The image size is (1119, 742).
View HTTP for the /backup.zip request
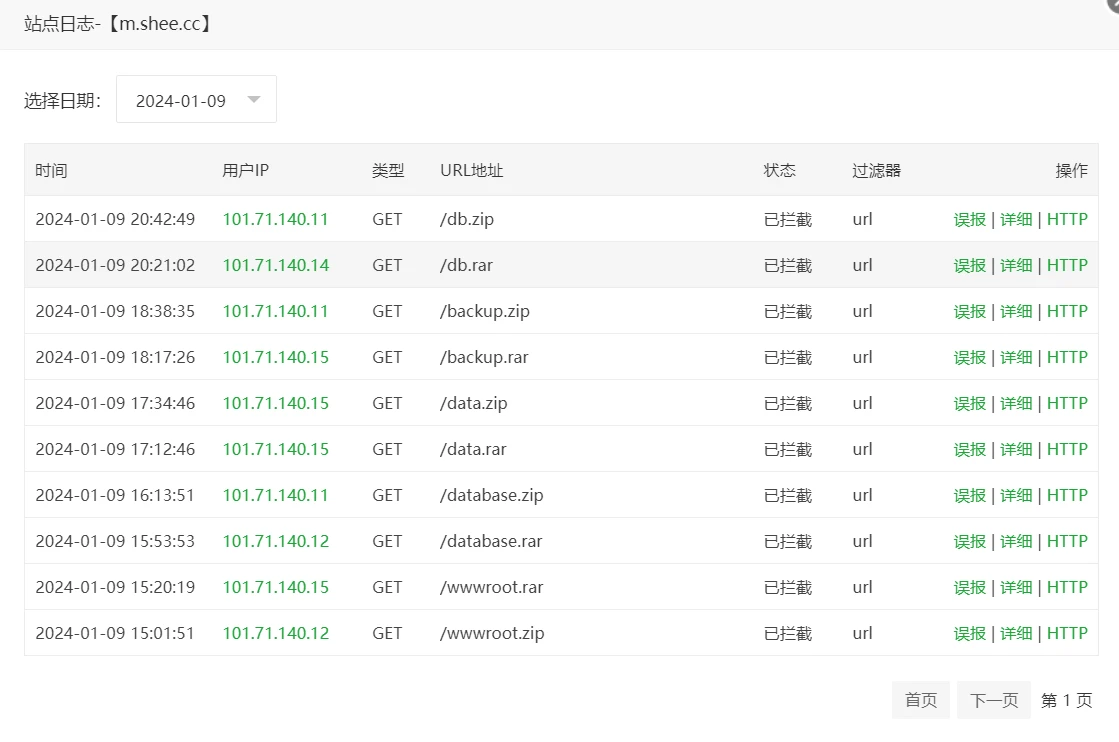[1067, 311]
